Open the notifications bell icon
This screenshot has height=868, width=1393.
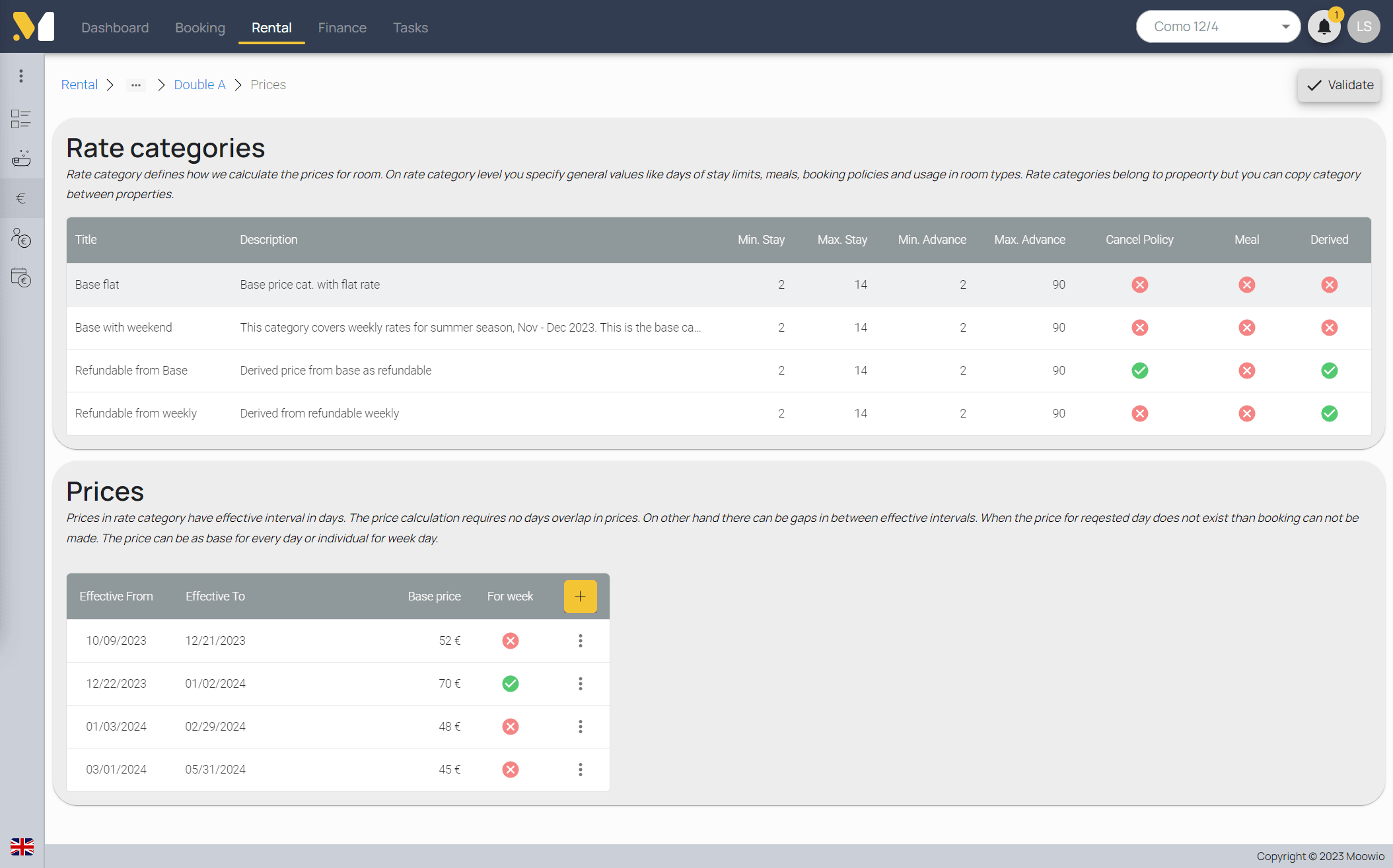1324,27
